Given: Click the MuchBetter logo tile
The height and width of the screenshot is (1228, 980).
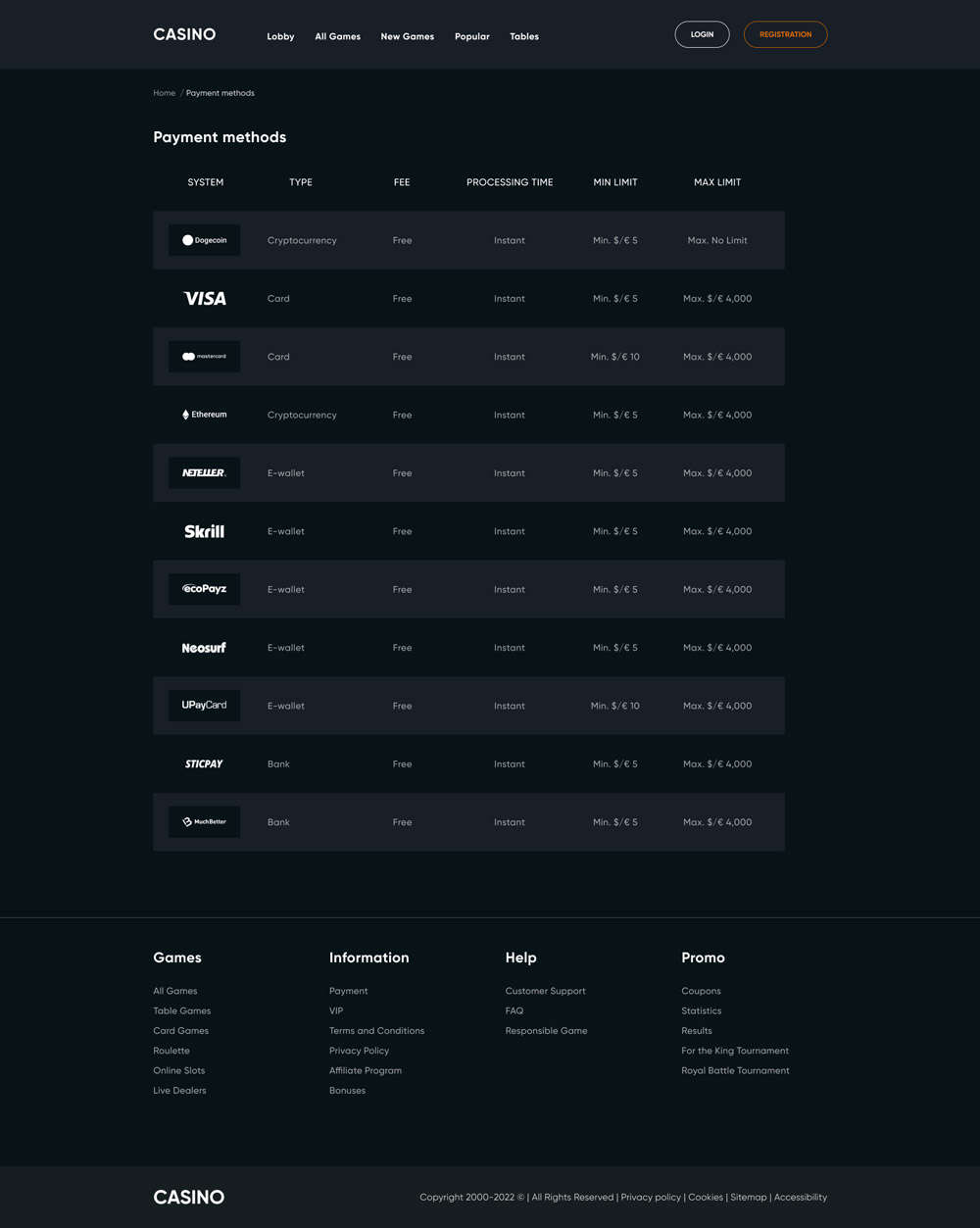Looking at the screenshot, I should click(204, 822).
